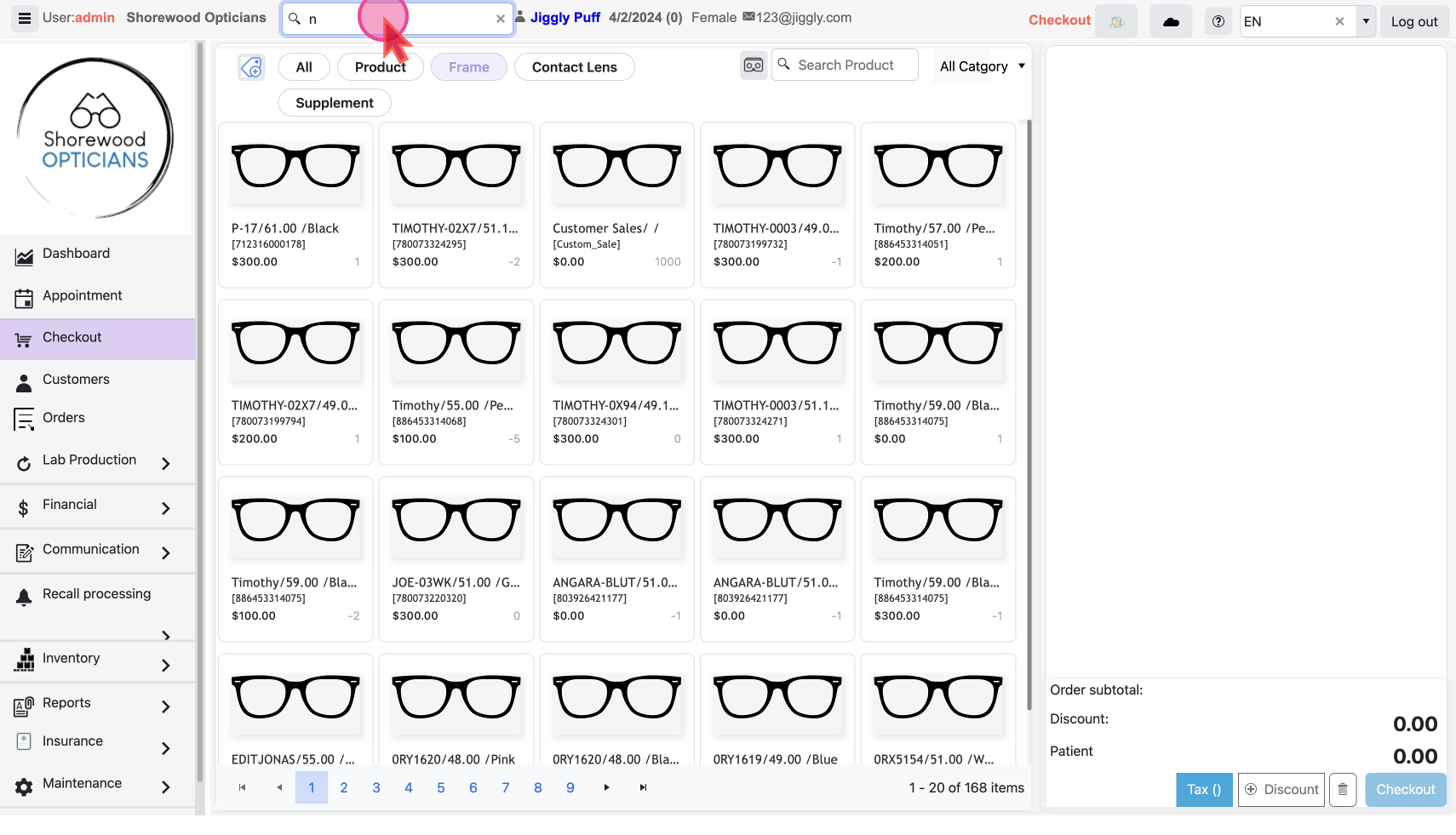This screenshot has width=1456, height=835.
Task: Click the Discount button
Action: point(1281,789)
